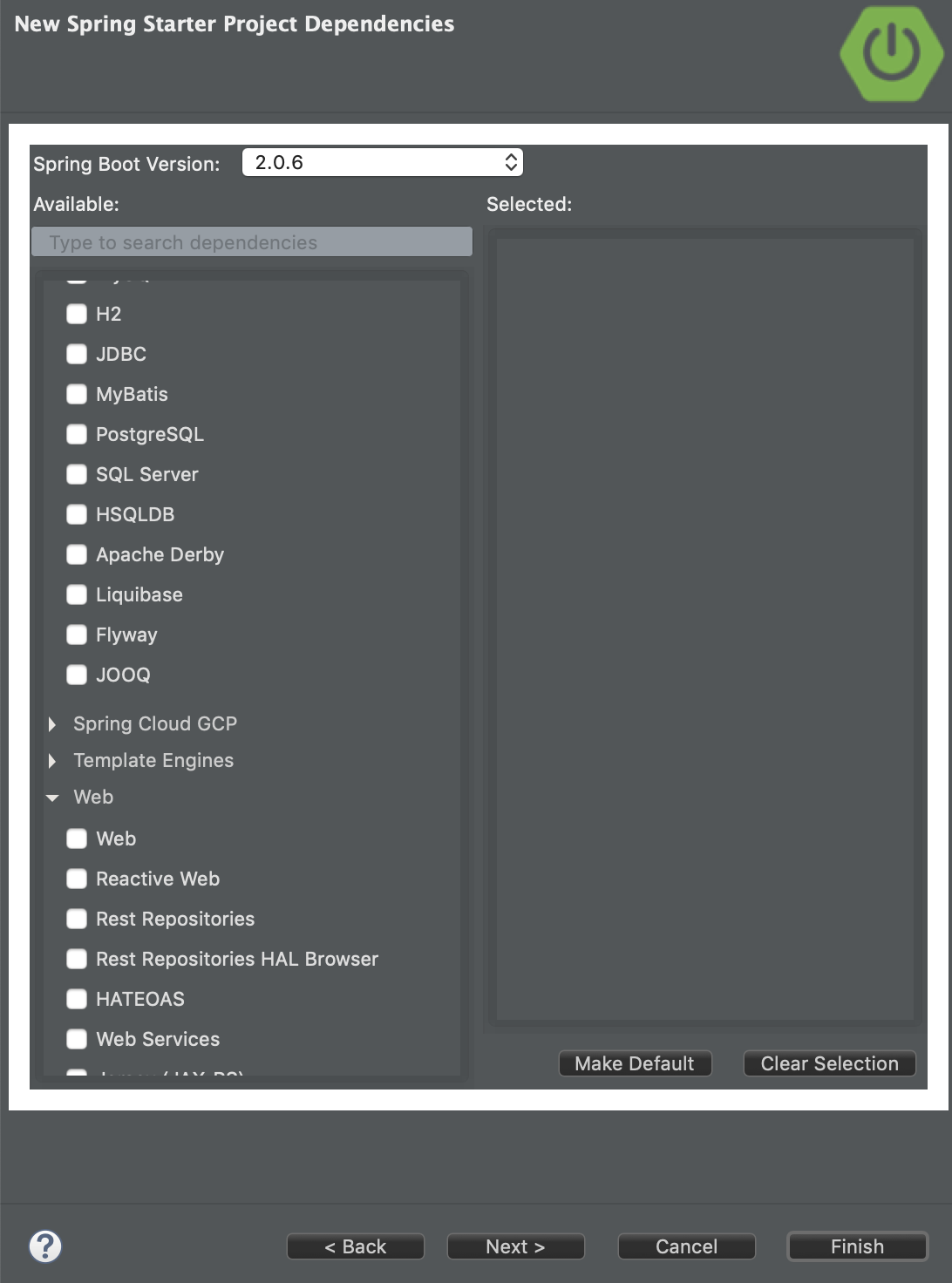Click the help question mark icon

click(45, 1246)
